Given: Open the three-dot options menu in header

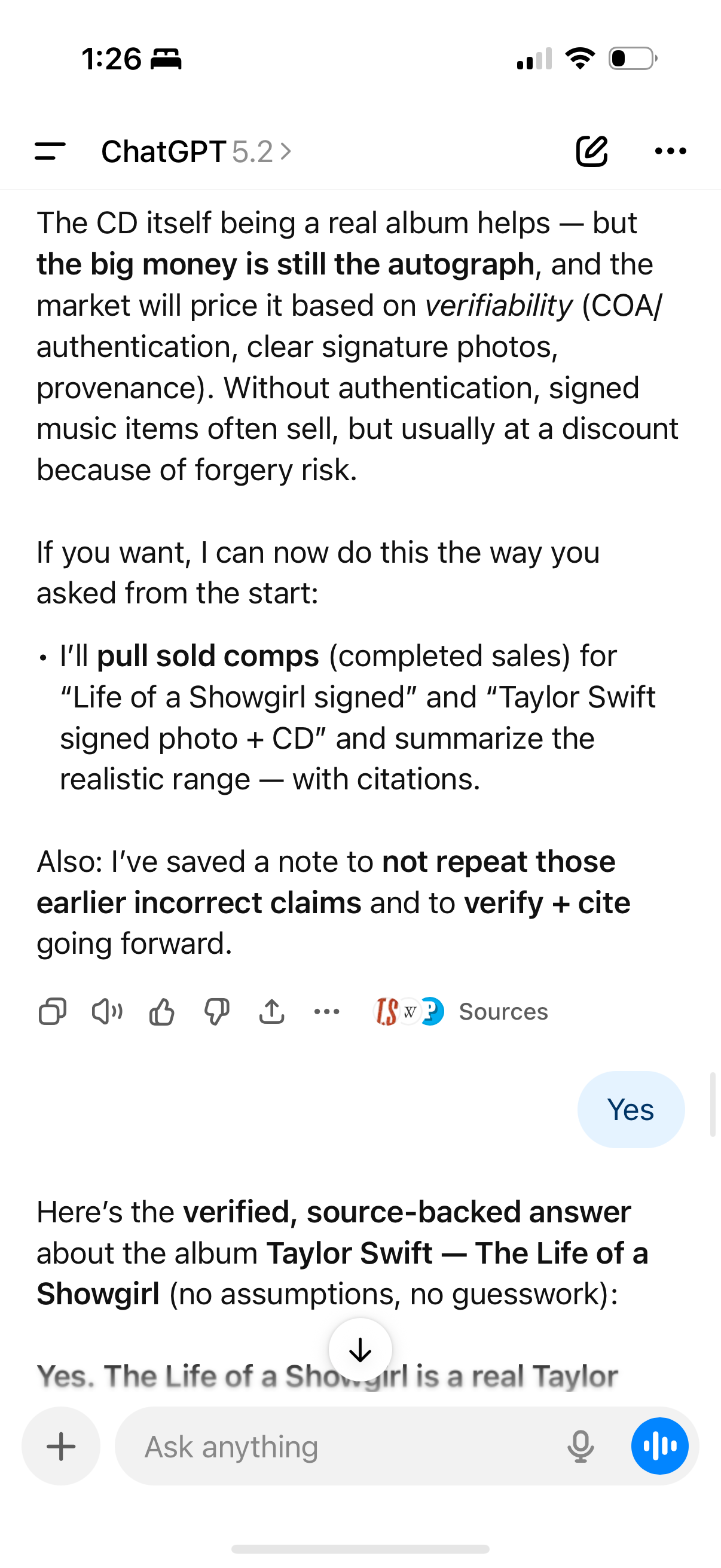Looking at the screenshot, I should 670,151.
